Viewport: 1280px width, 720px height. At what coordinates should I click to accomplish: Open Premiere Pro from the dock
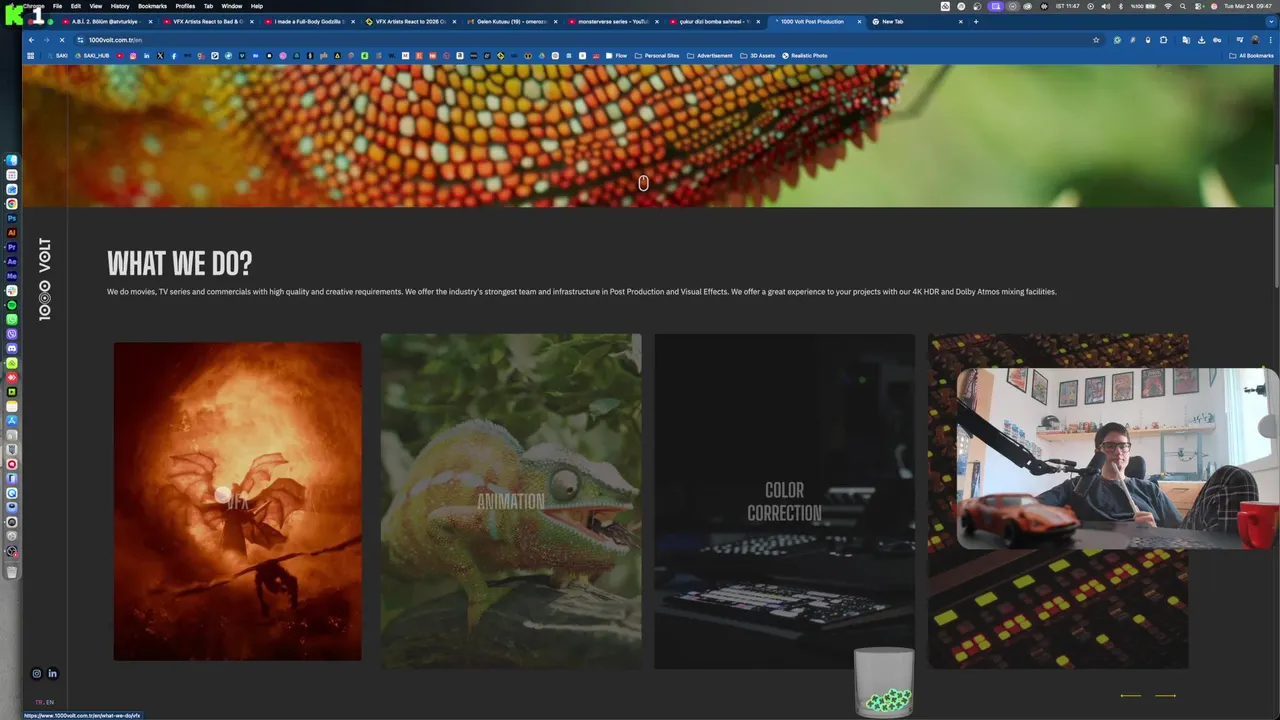click(12, 247)
